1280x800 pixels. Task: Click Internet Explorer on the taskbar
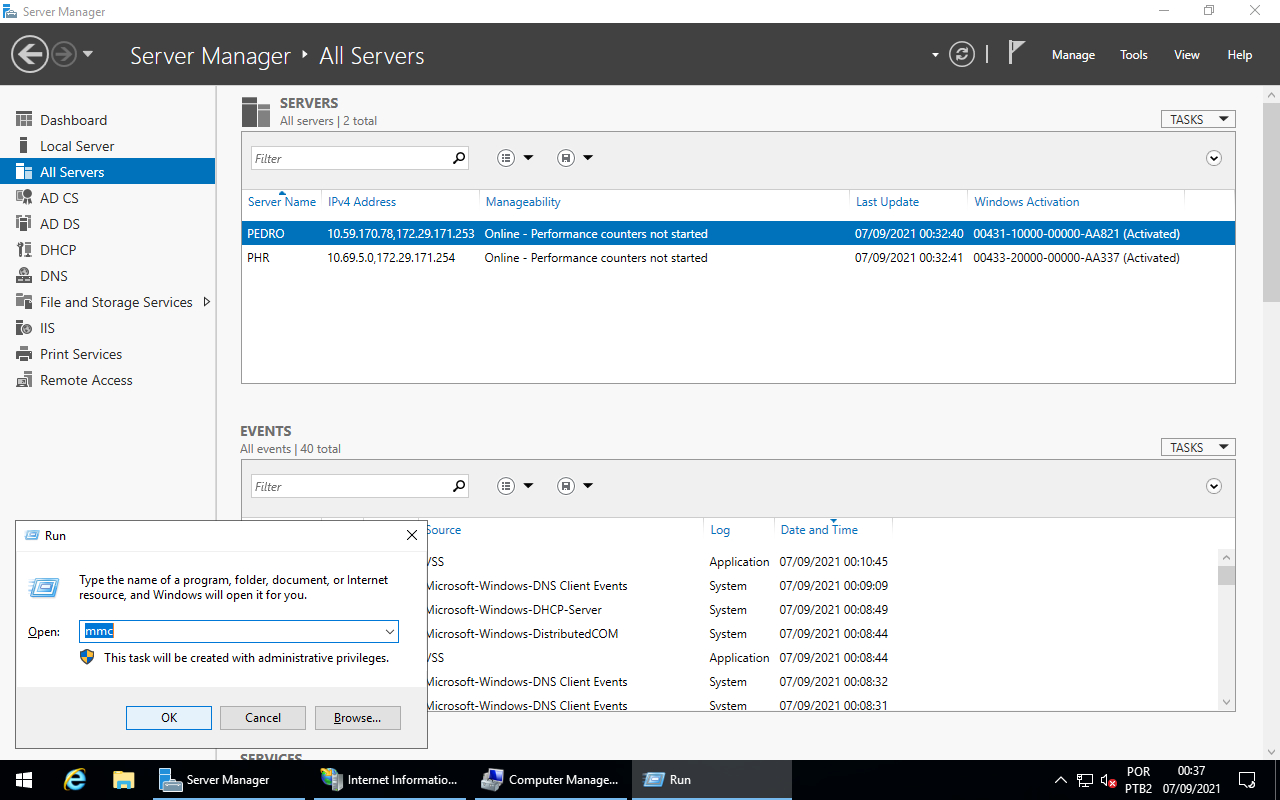(x=75, y=779)
